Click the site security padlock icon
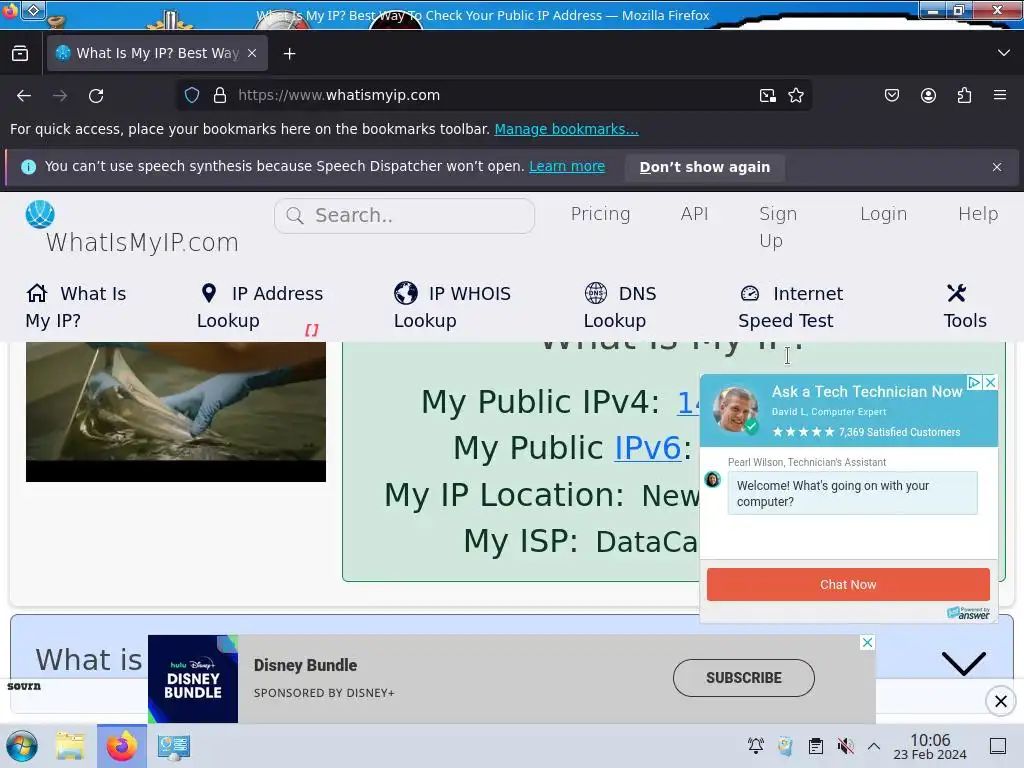 pos(220,95)
